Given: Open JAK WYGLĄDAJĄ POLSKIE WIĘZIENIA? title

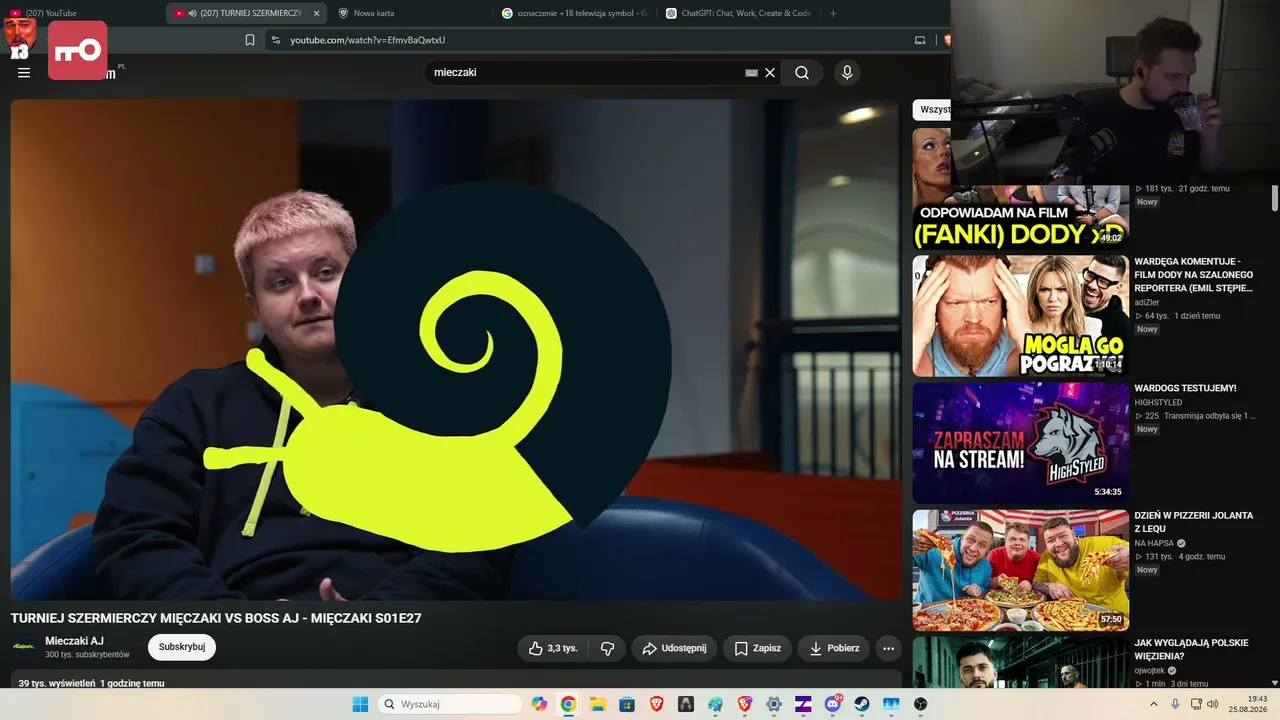Looking at the screenshot, I should [1191, 649].
